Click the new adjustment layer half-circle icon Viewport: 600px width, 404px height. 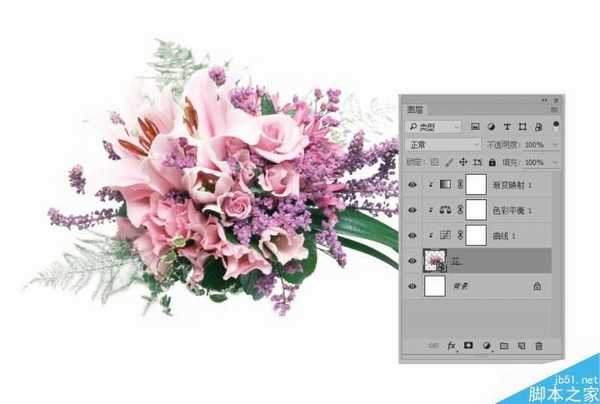coord(486,346)
